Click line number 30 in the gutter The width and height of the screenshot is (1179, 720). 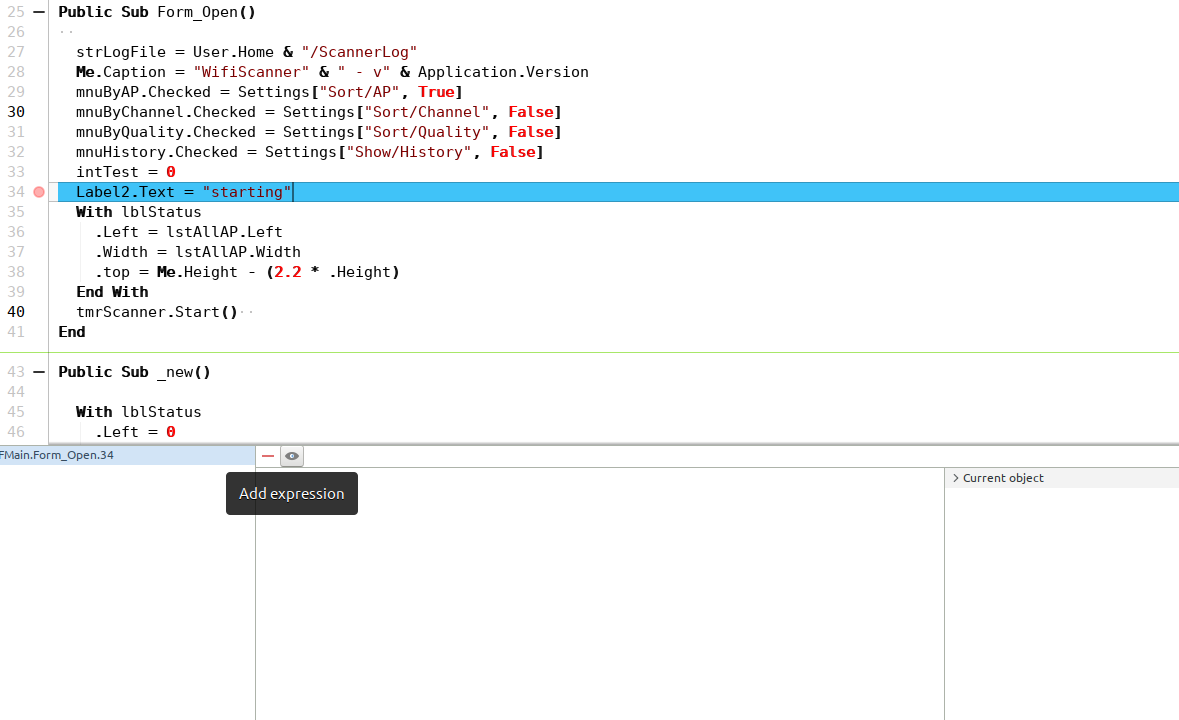(16, 112)
